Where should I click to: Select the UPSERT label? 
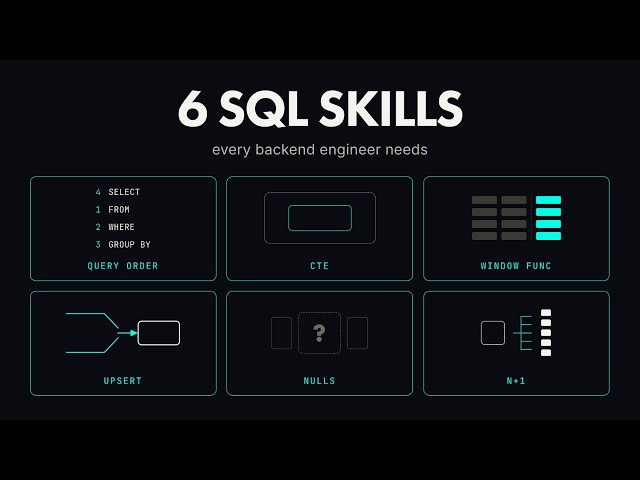click(123, 381)
